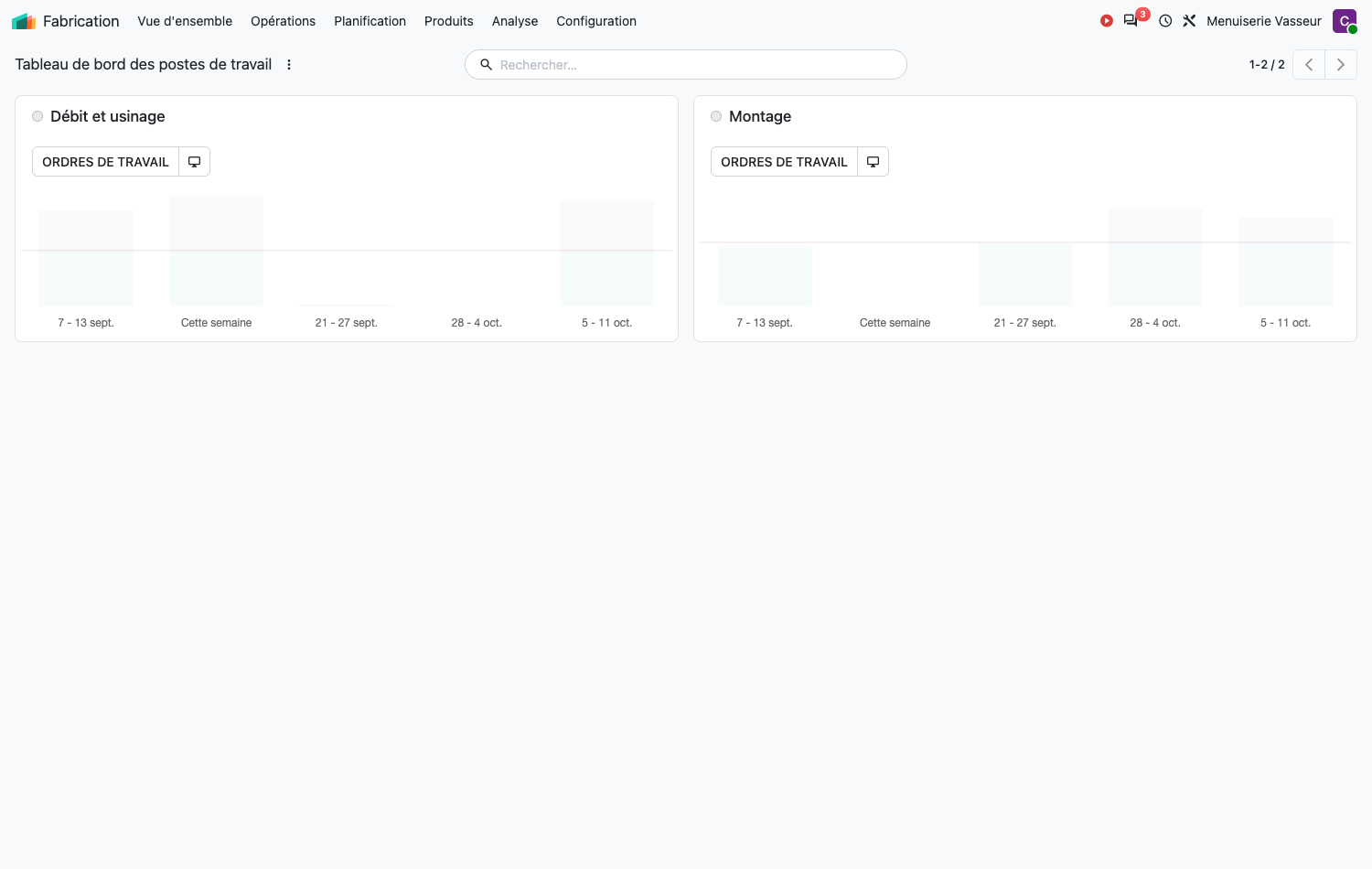
Task: Open the Menuiserie Vasseur company switcher
Action: [1264, 21]
